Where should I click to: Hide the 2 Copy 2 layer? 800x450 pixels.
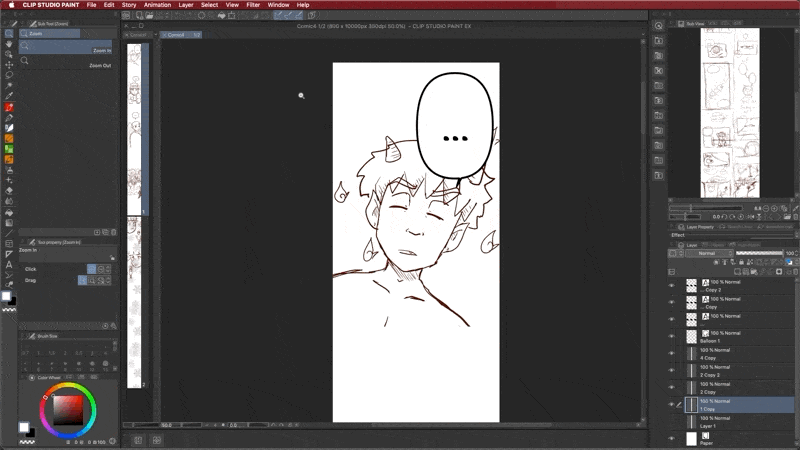click(671, 370)
